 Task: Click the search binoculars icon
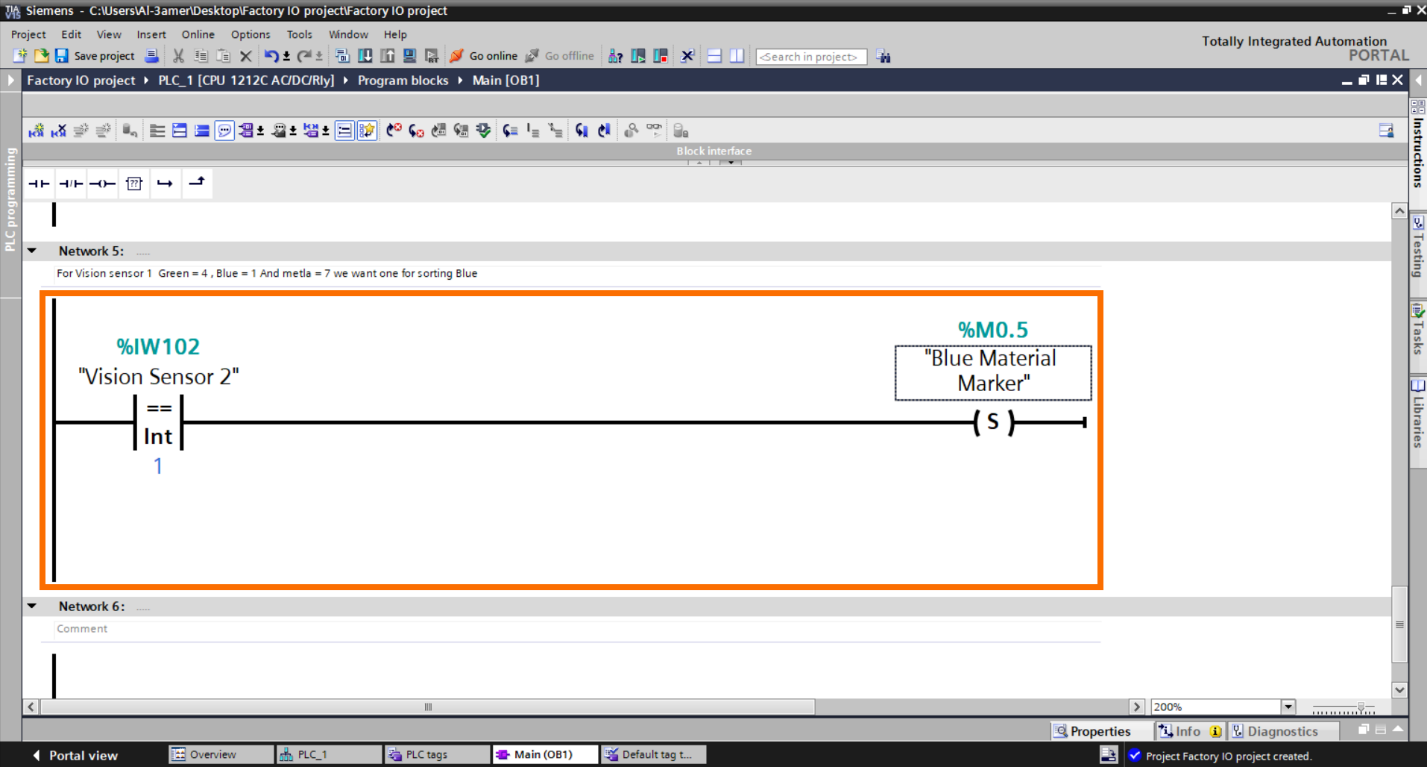coord(883,56)
